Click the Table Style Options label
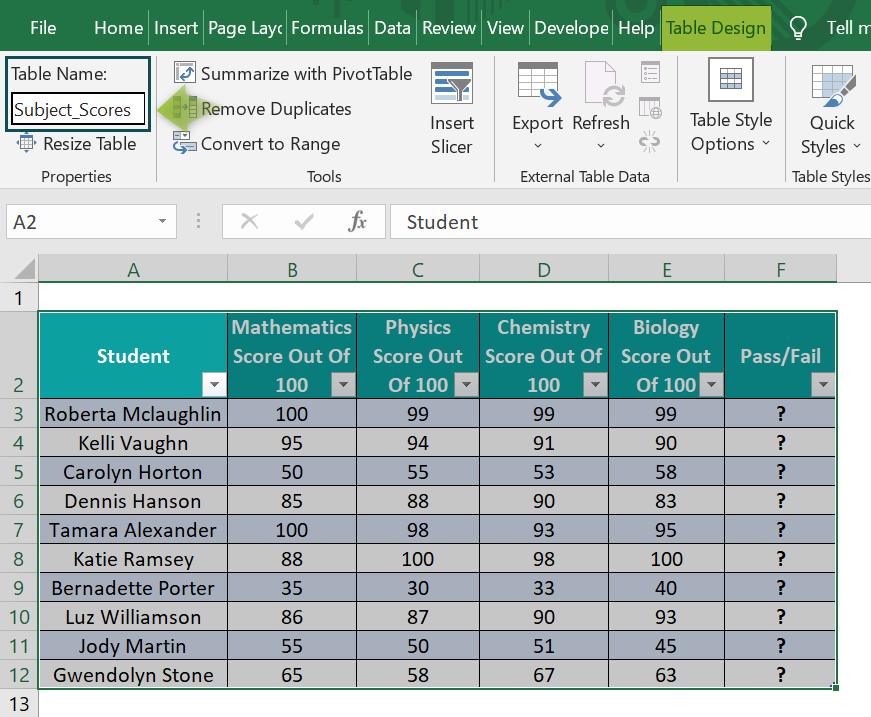The height and width of the screenshot is (717, 871). pos(730,132)
